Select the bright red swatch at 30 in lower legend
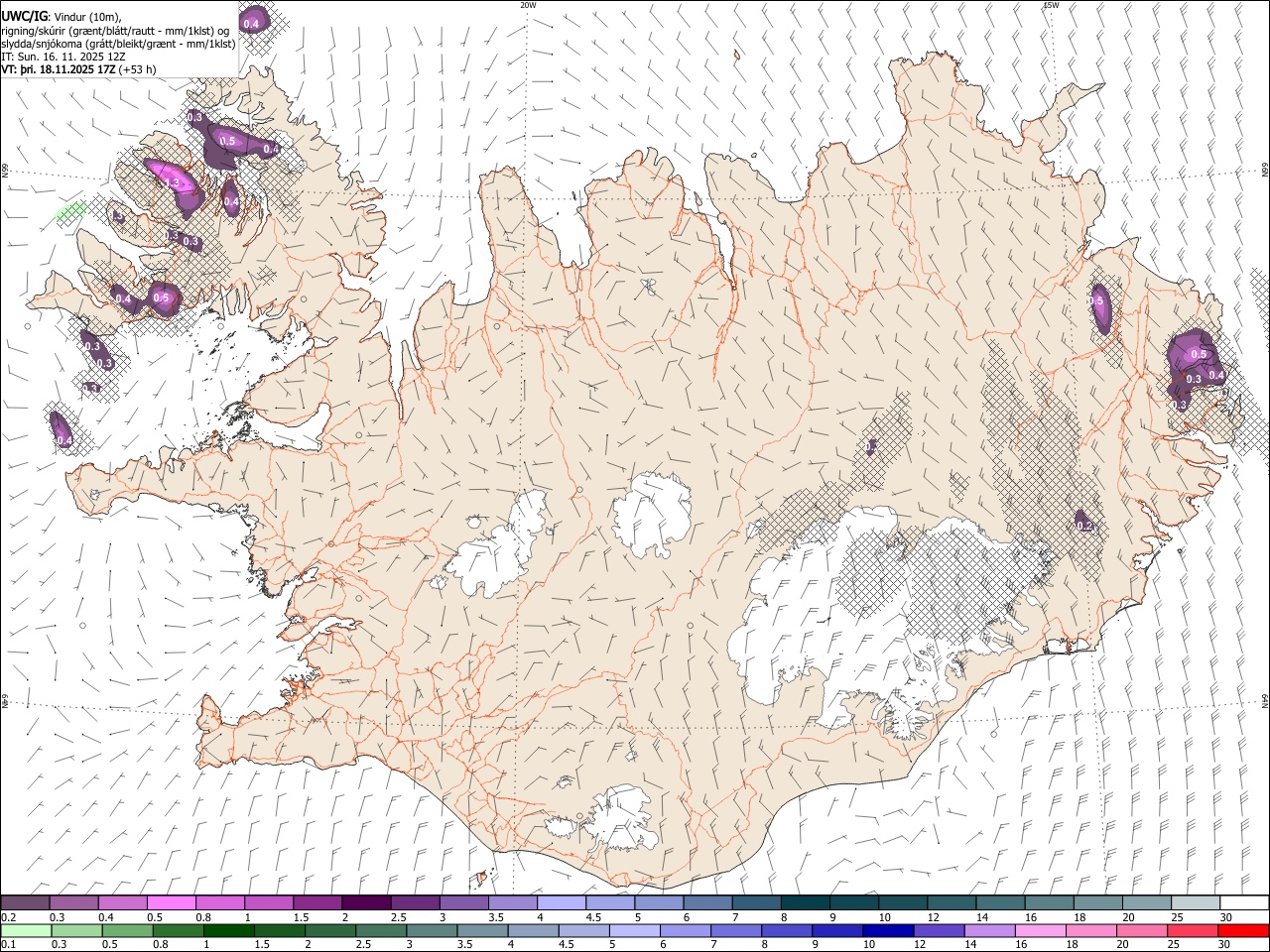 point(1243,931)
